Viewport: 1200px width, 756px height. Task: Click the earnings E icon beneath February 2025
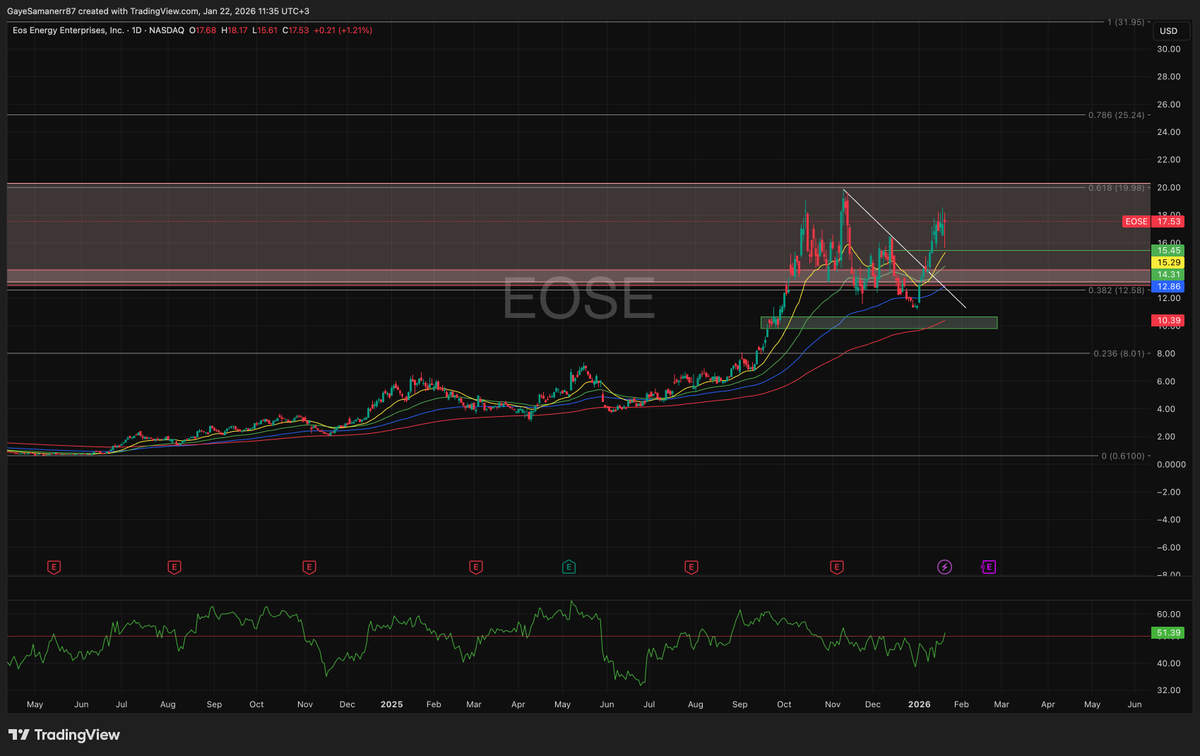tap(476, 567)
